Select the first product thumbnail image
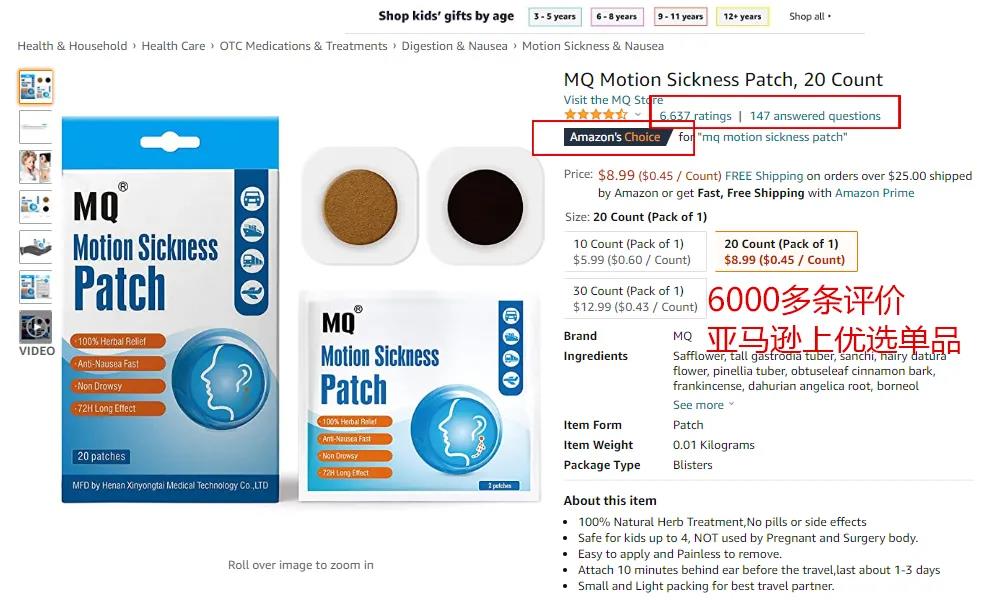This screenshot has height=607, width=988. 35,86
